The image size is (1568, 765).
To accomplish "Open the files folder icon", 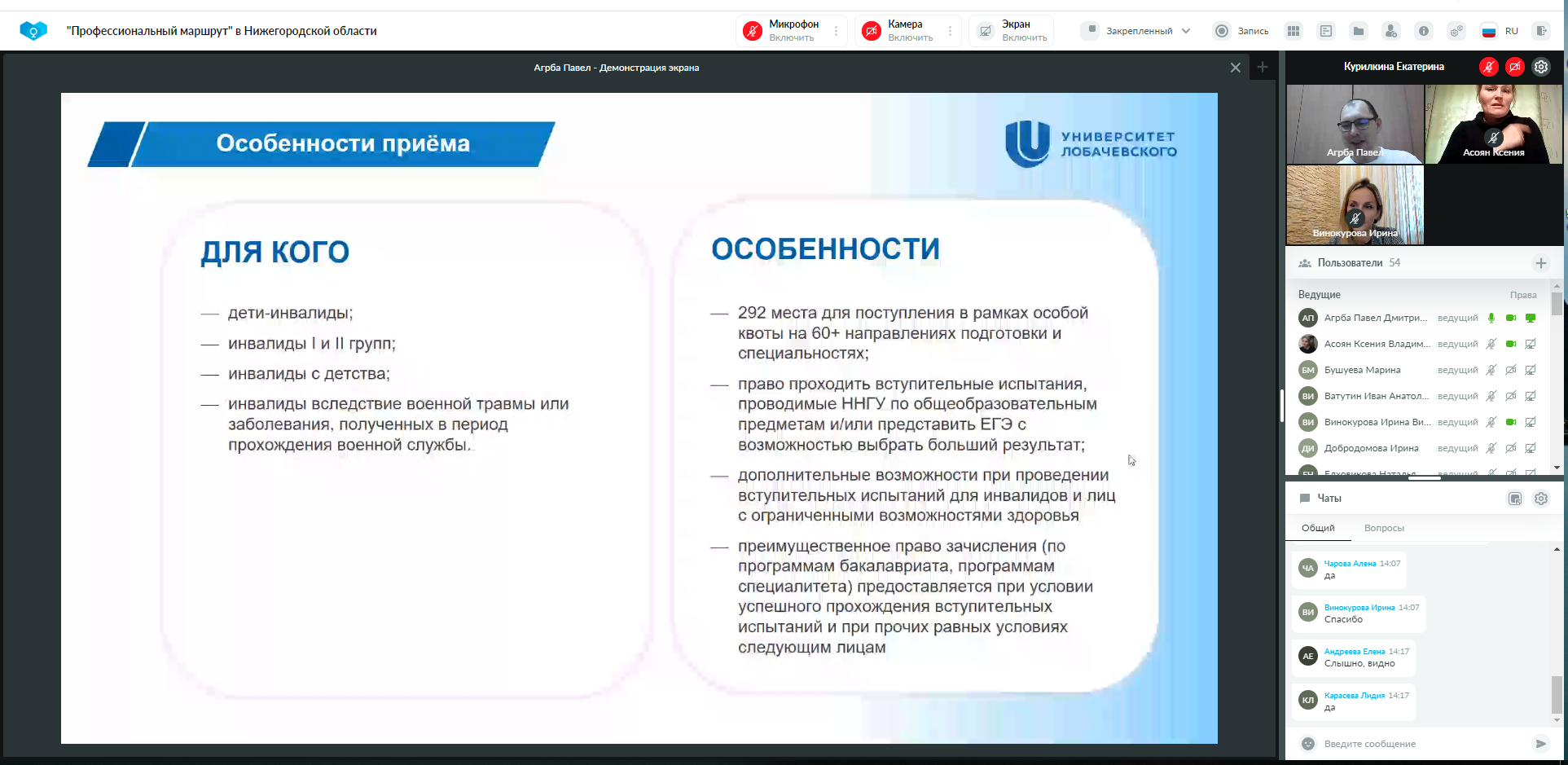I will click(x=1359, y=31).
